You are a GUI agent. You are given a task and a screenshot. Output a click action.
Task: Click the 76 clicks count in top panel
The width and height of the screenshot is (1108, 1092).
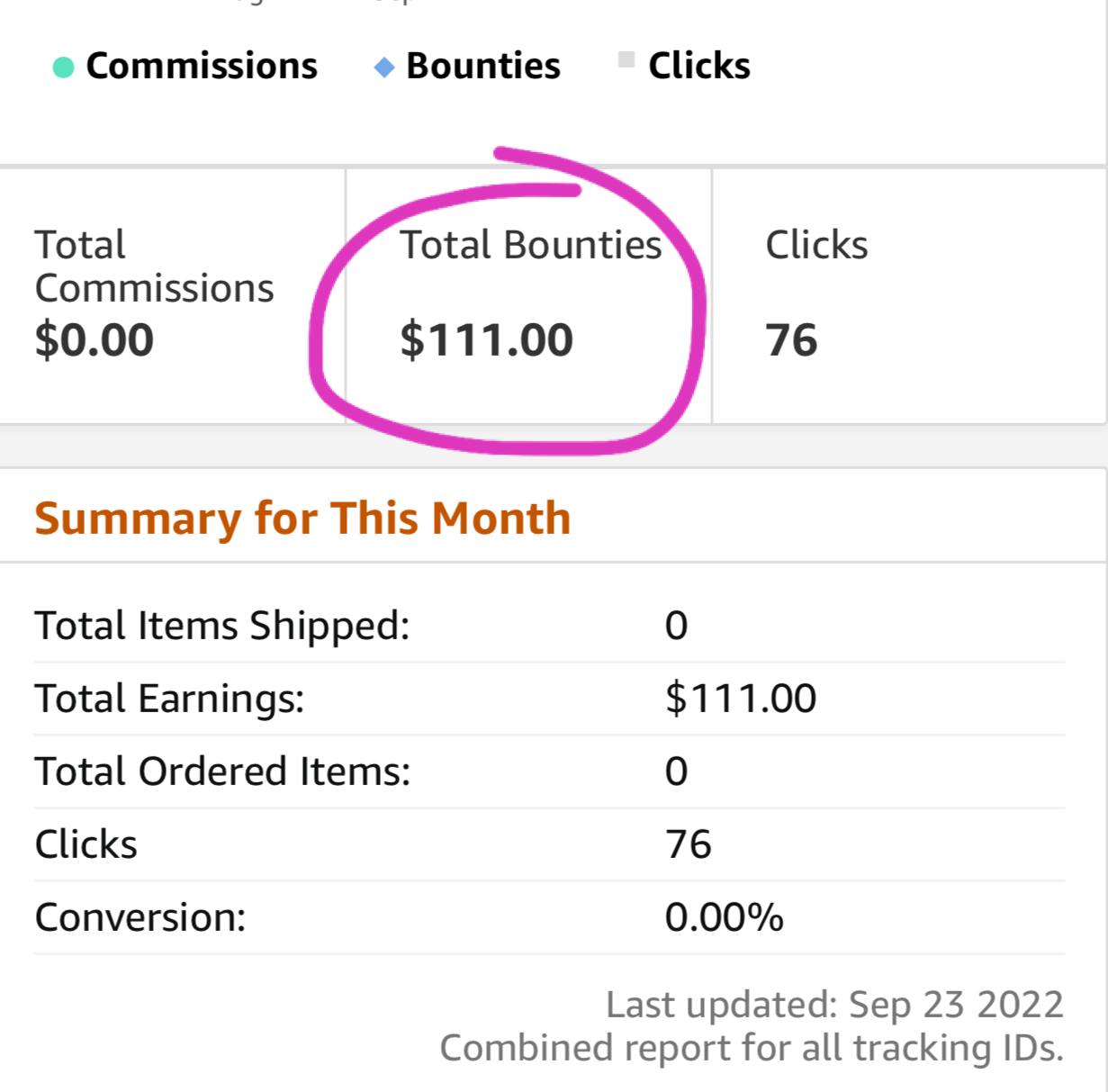[x=791, y=339]
